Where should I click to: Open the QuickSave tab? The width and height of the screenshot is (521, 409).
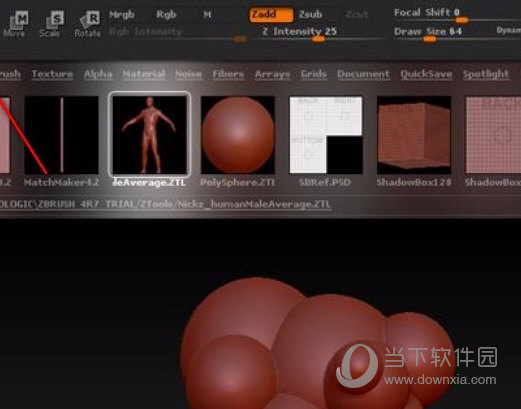pos(426,74)
